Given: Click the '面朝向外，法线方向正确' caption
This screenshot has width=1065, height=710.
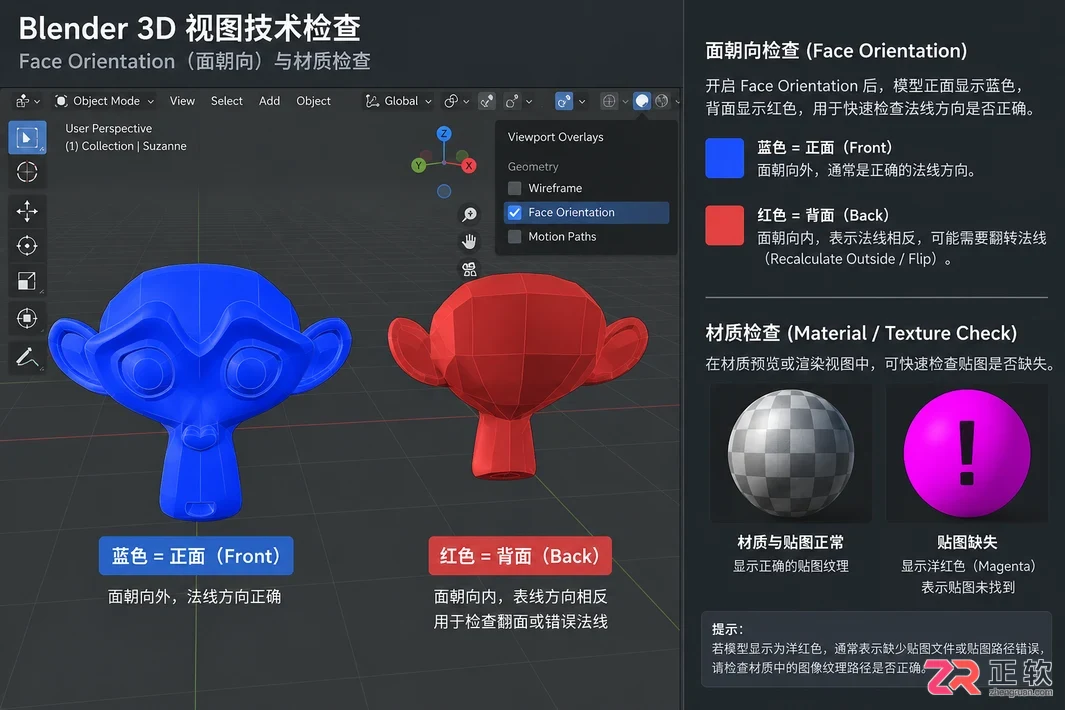Looking at the screenshot, I should pos(195,597).
